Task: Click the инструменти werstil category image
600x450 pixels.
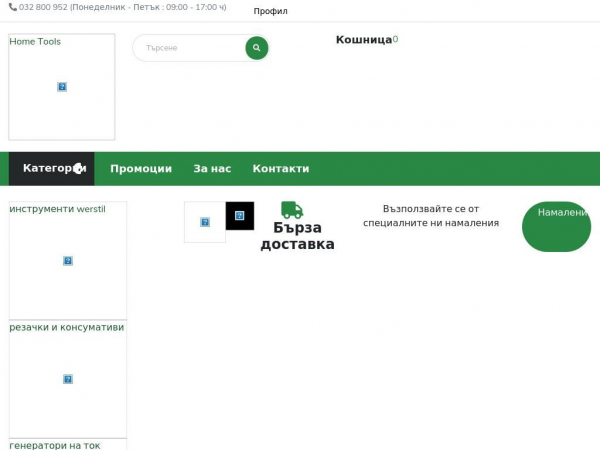Action: 68,261
